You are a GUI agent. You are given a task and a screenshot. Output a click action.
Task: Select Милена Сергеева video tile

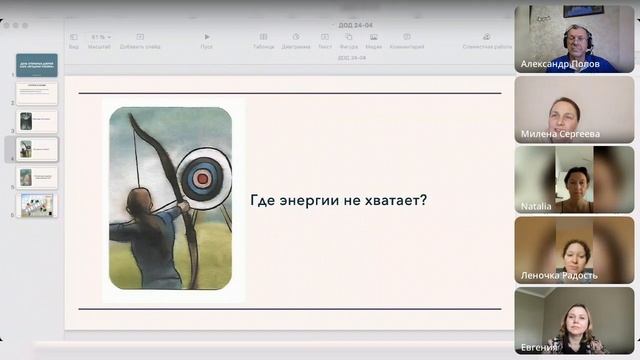(x=574, y=110)
